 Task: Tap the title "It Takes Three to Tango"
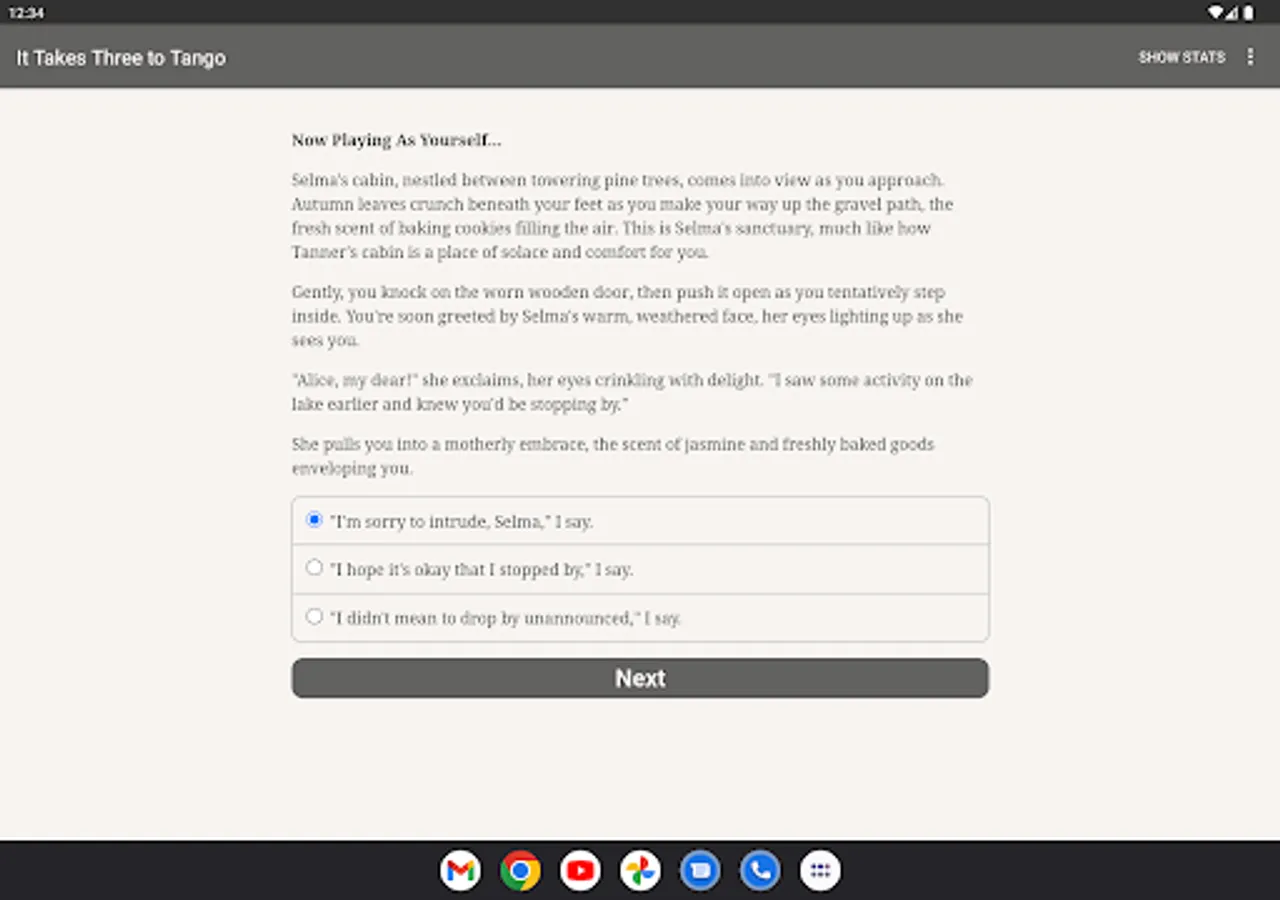coord(120,57)
